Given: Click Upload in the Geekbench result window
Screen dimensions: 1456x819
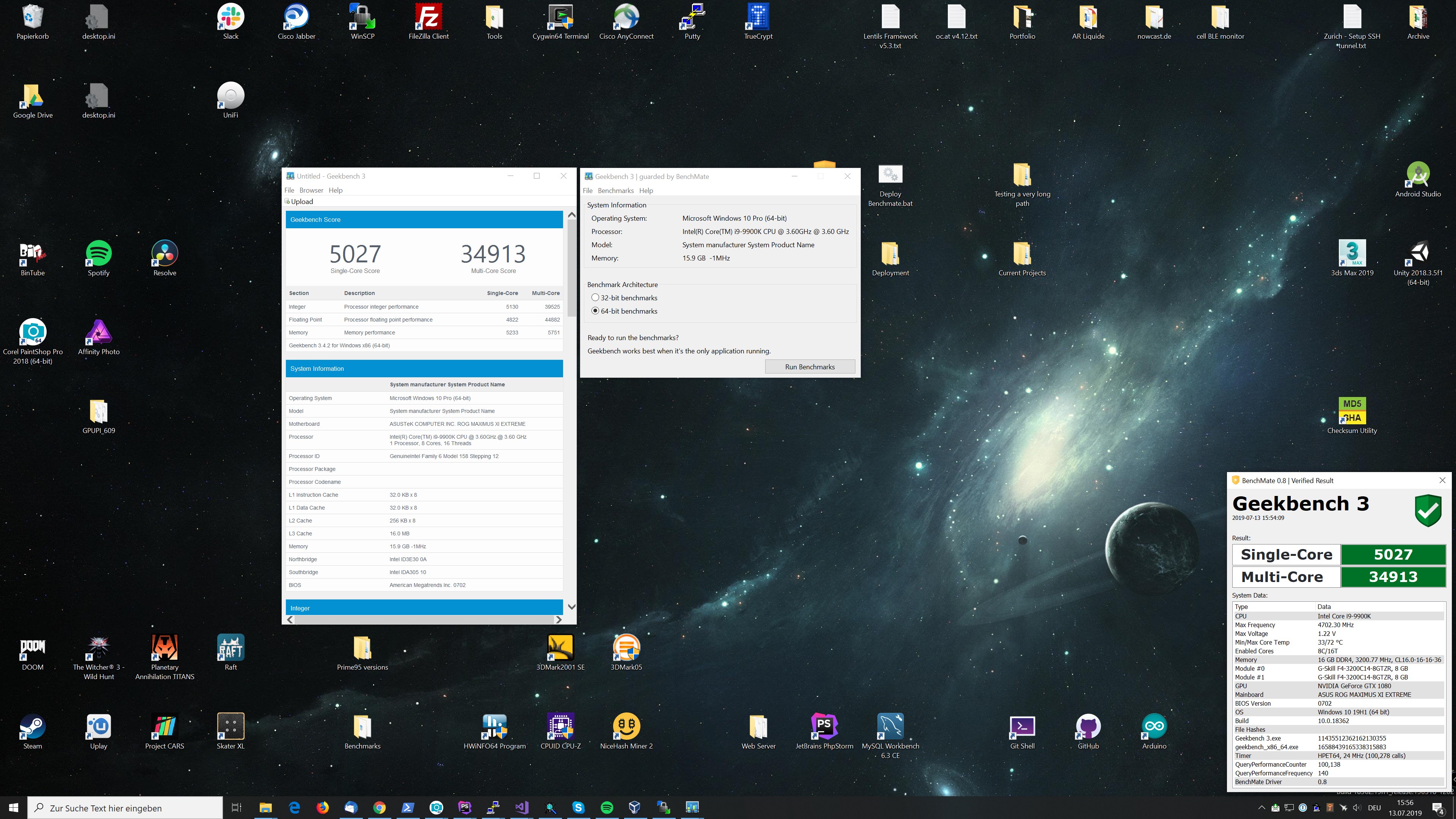Looking at the screenshot, I should click(x=299, y=201).
